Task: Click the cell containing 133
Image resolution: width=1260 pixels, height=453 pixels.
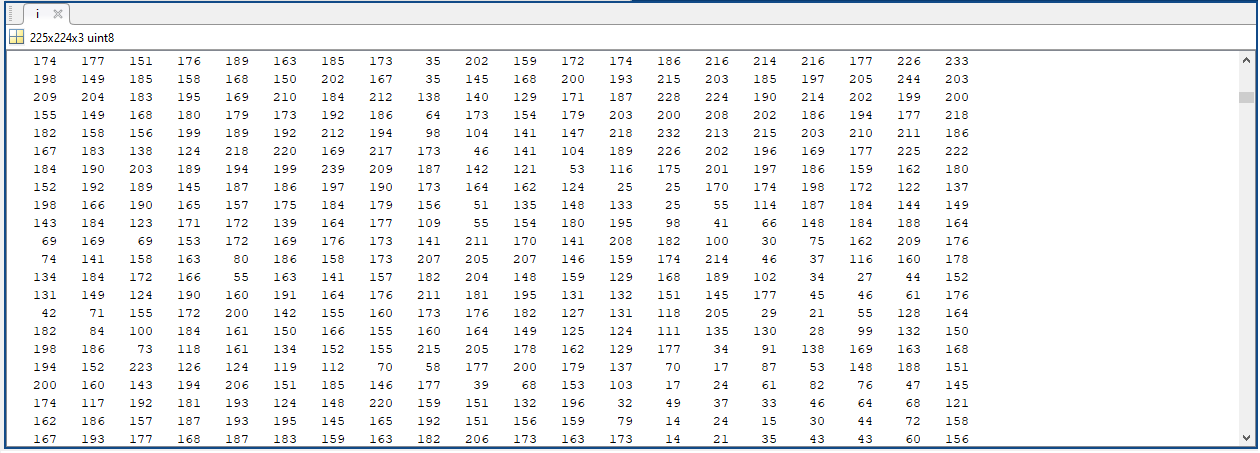Action: (621, 205)
